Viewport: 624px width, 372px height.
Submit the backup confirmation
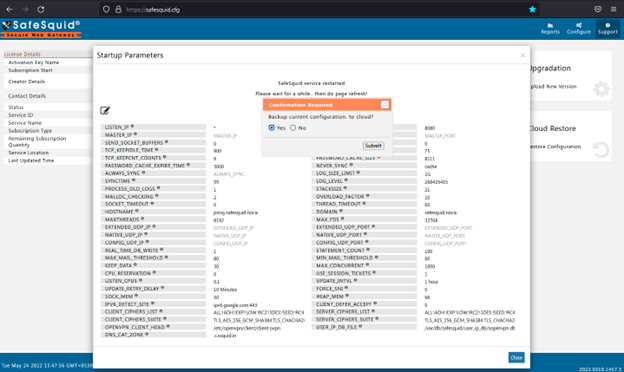coord(373,146)
